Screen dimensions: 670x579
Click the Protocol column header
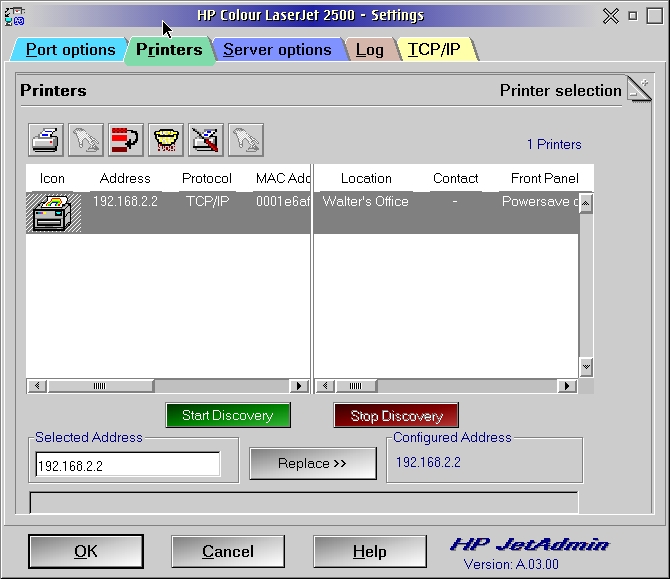tap(207, 178)
